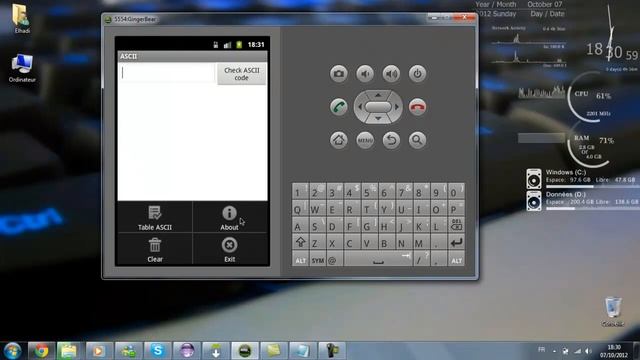Select the Clear menu option
640x360 pixels.
point(155,249)
